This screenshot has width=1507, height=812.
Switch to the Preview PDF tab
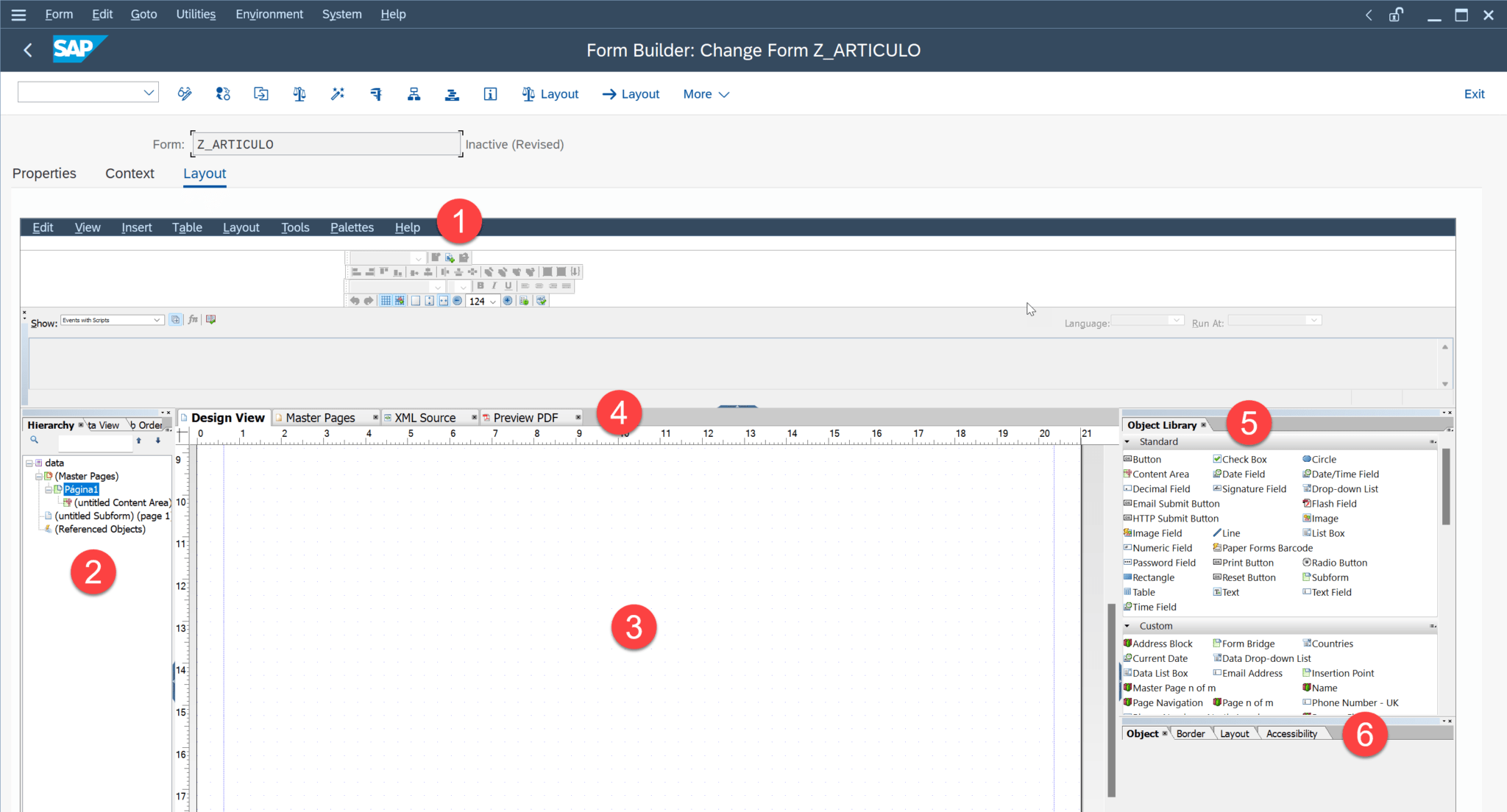click(526, 417)
